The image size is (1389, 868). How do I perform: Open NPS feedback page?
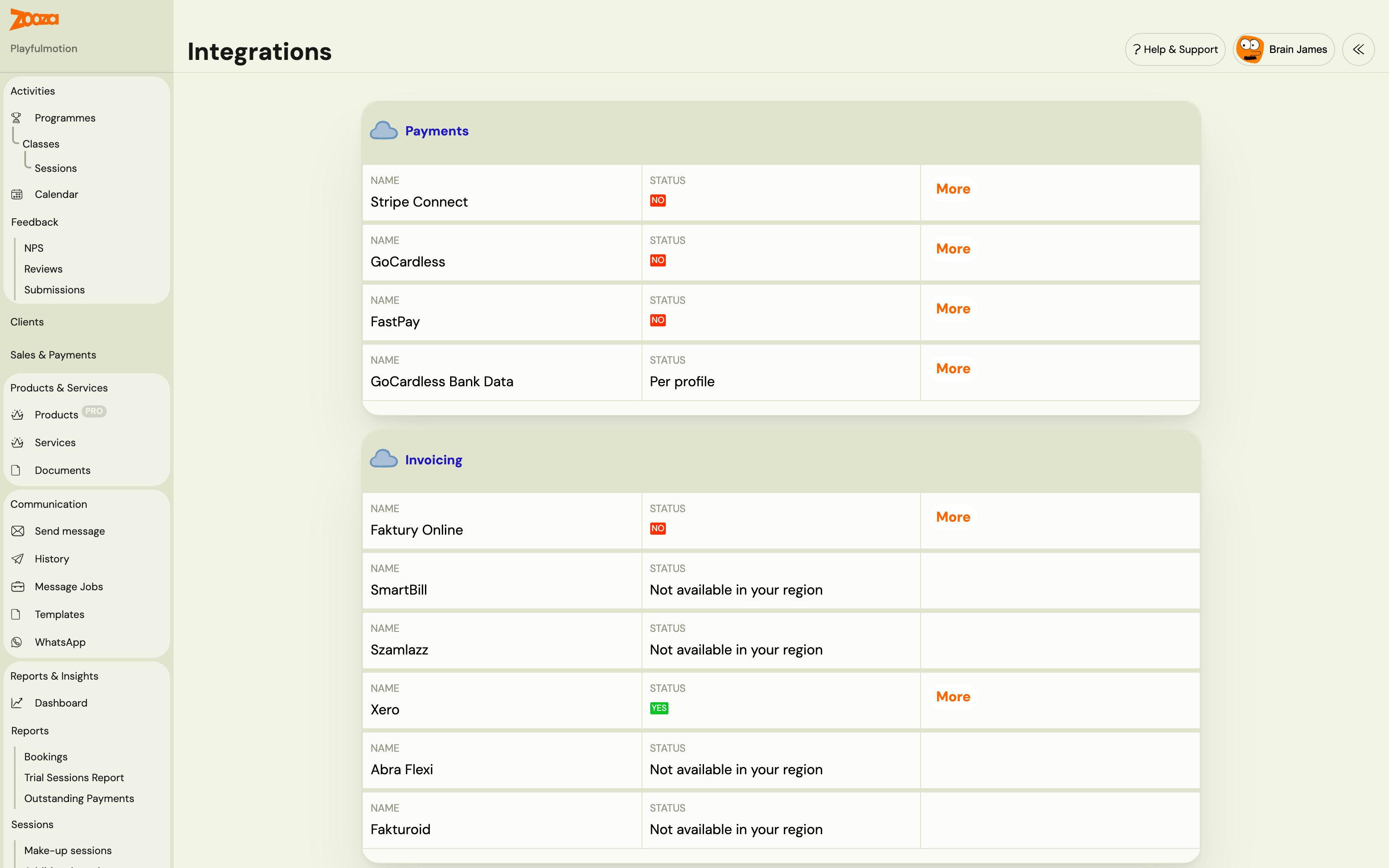click(x=34, y=248)
